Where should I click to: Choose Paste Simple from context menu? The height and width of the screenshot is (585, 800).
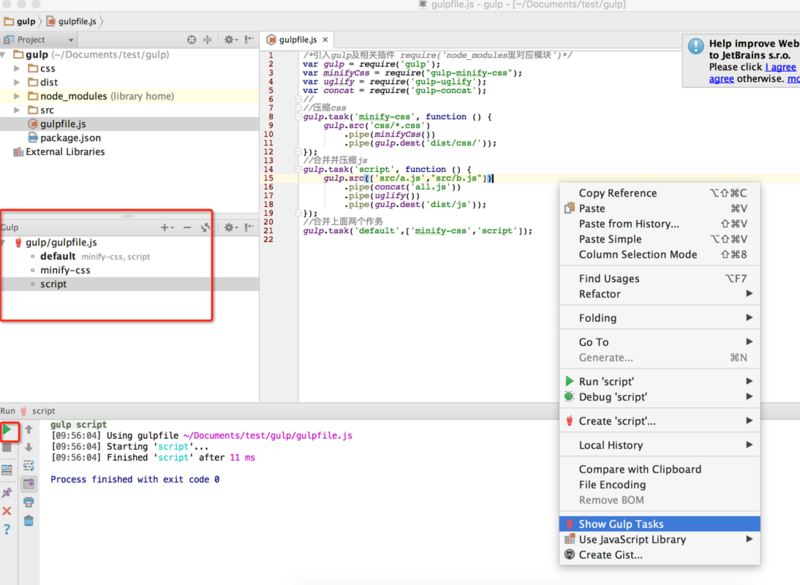point(659,239)
